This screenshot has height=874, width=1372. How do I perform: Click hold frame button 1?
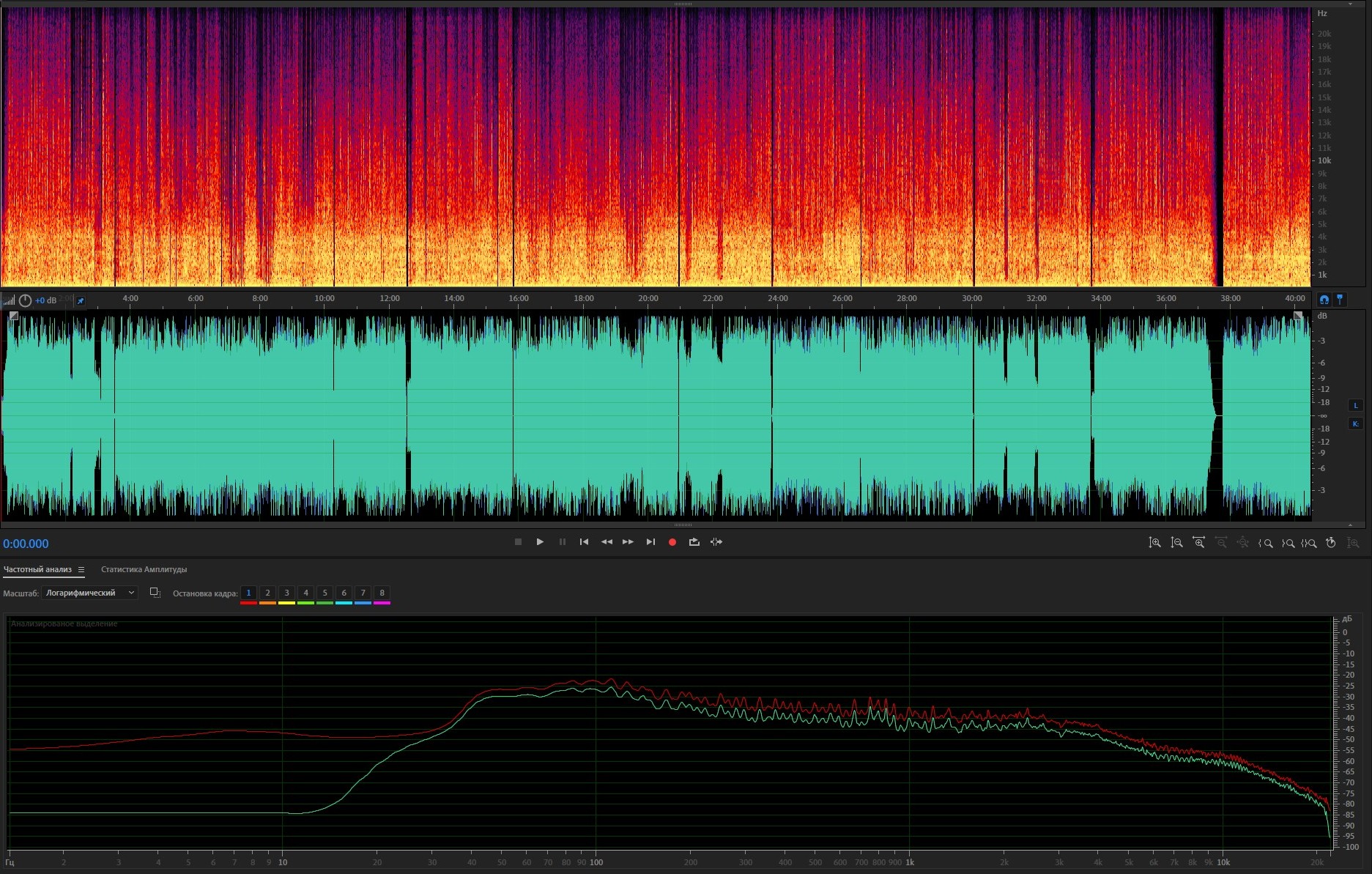(248, 593)
